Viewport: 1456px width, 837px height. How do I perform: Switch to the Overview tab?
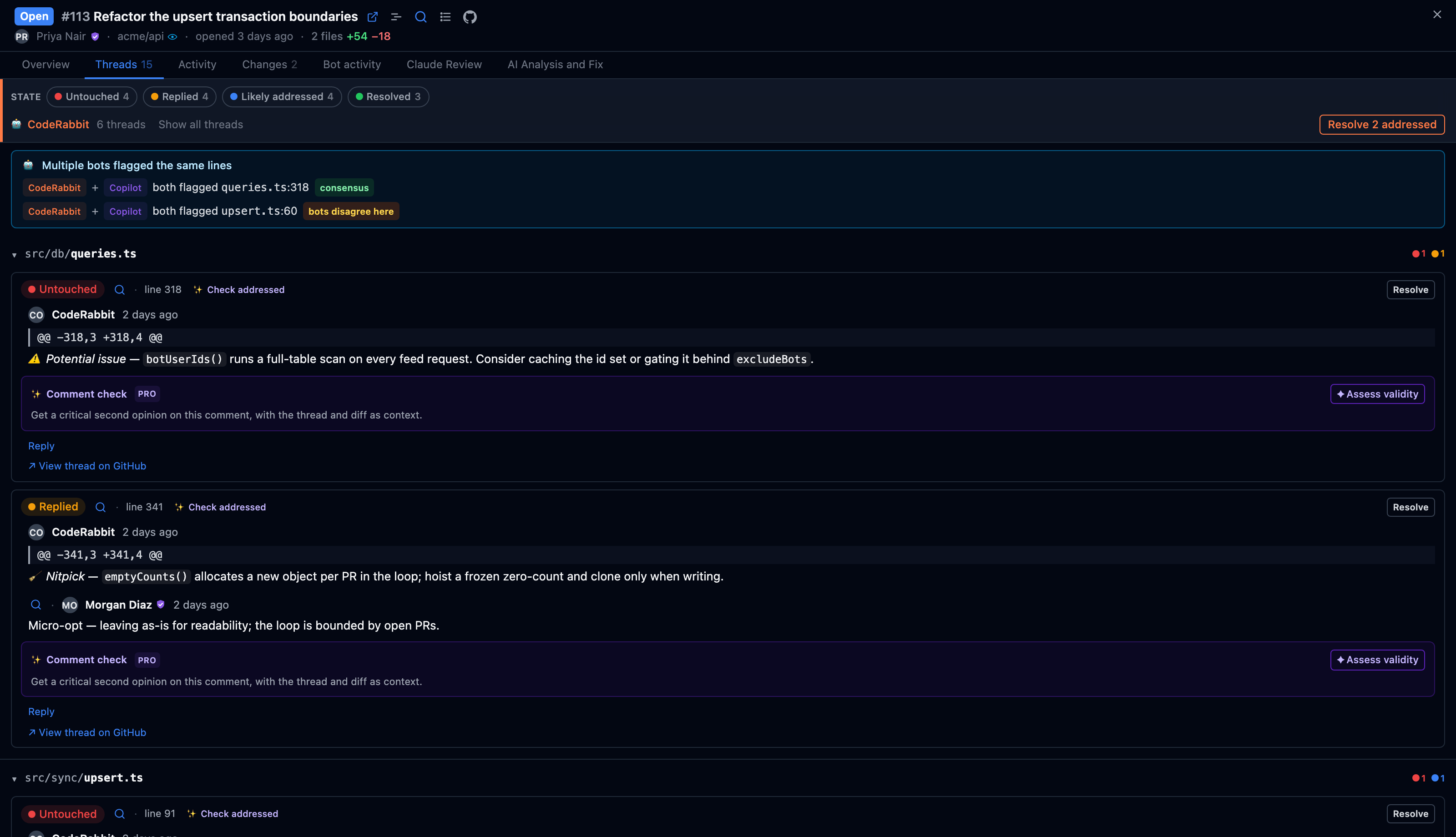[45, 65]
